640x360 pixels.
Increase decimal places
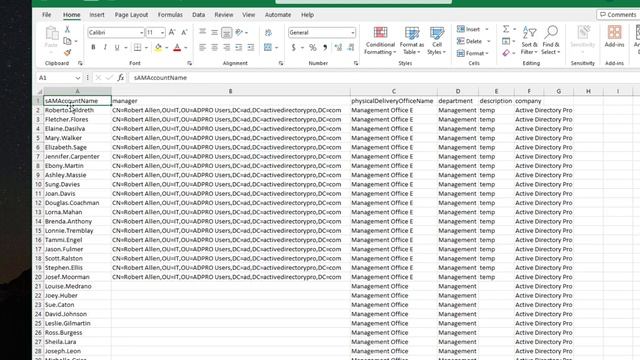coord(338,48)
